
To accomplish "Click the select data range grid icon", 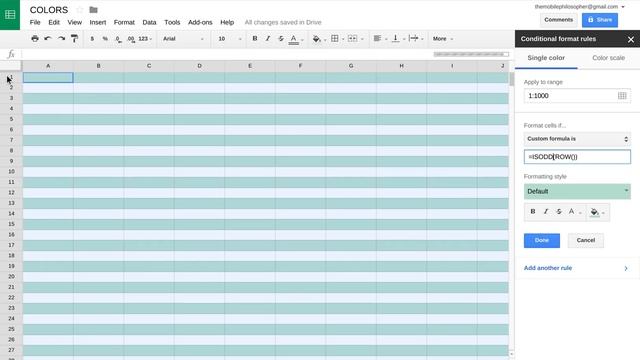I will 622,96.
